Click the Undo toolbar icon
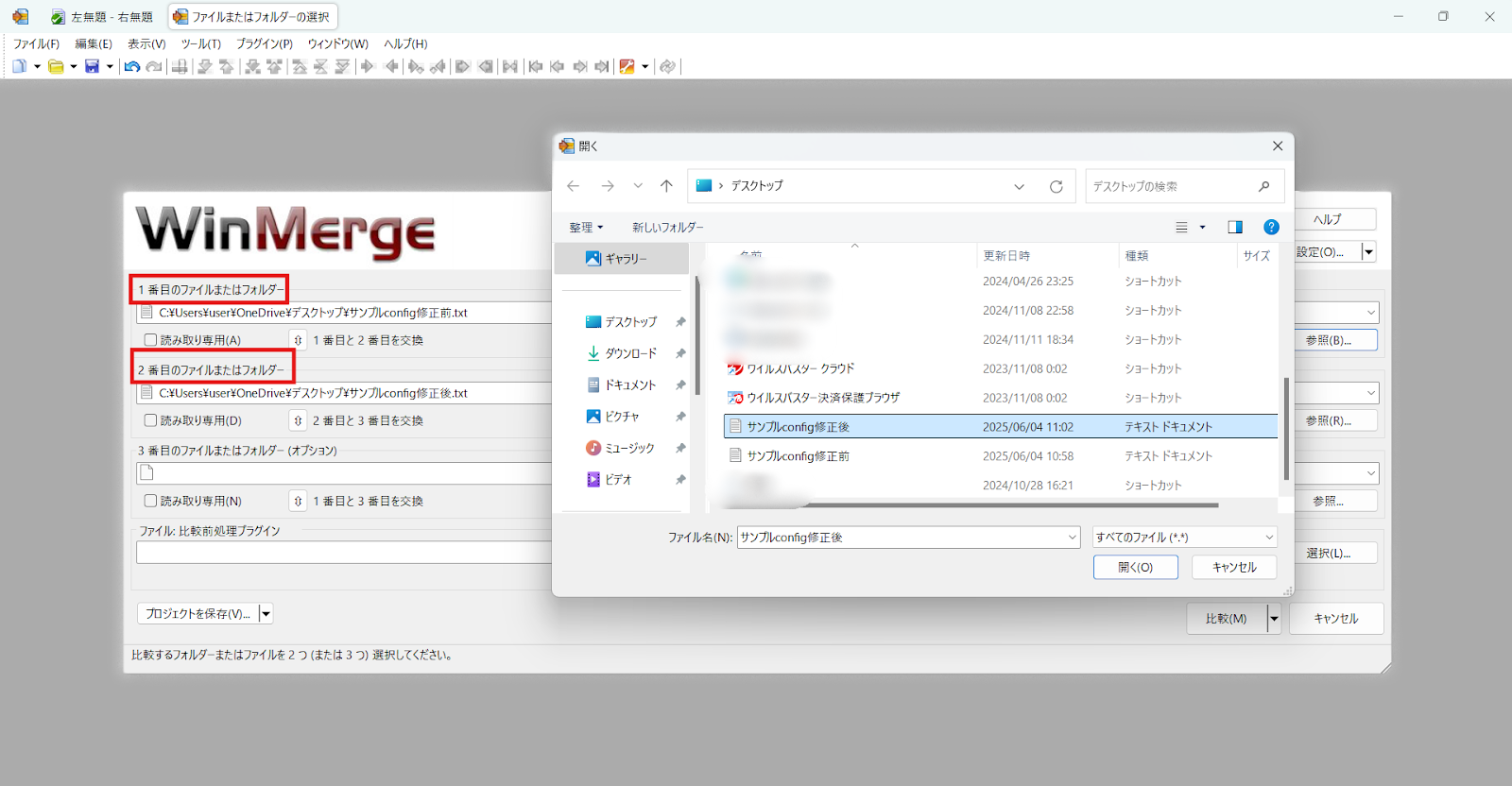Image resolution: width=1512 pixels, height=786 pixels. click(x=132, y=66)
